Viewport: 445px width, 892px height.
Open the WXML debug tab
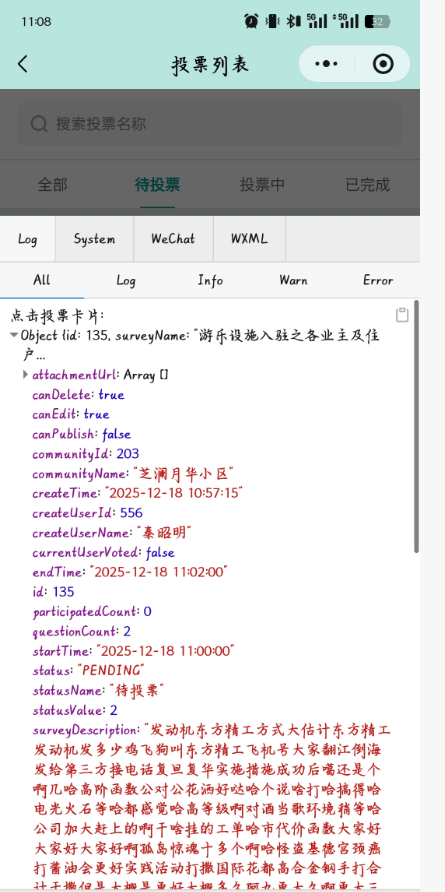pos(249,239)
